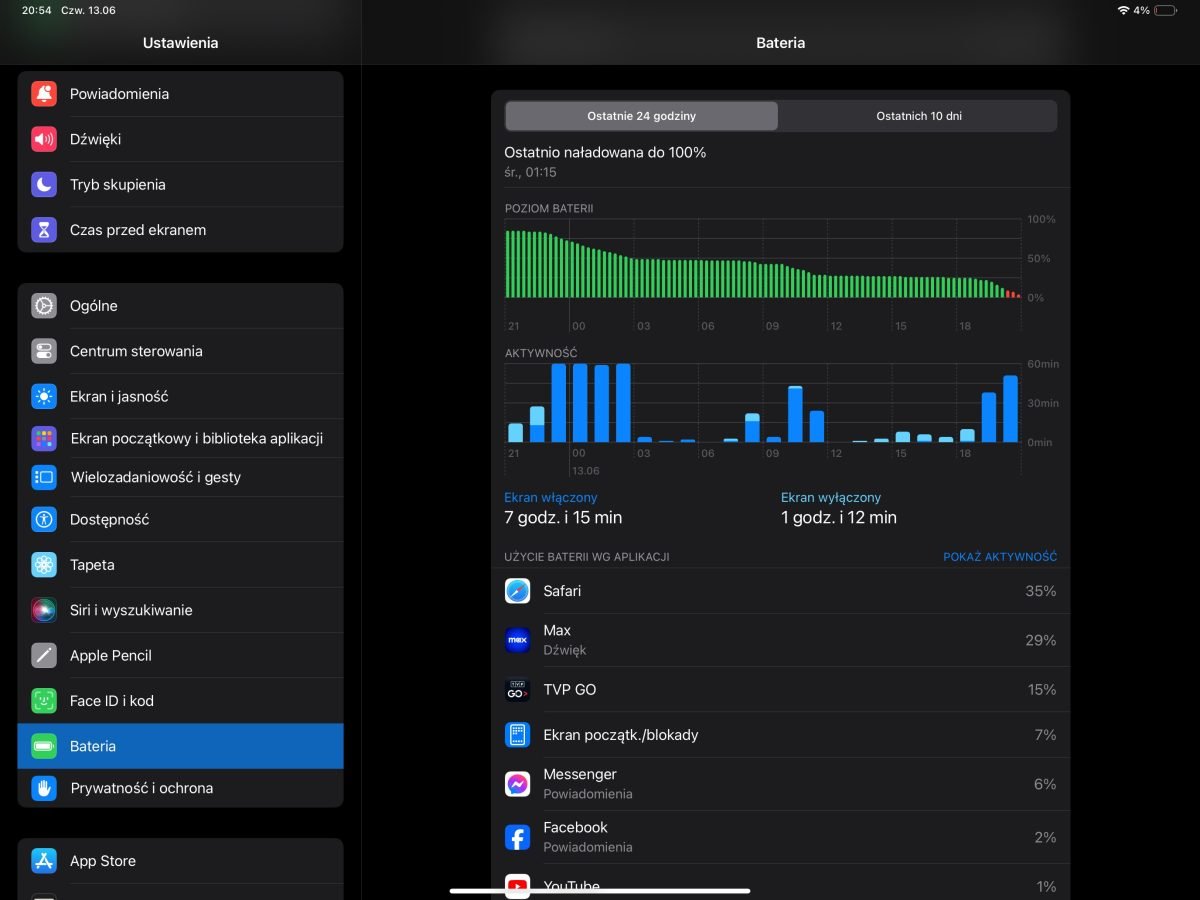Select the YouTube app icon
The image size is (1200, 900).
click(x=517, y=886)
